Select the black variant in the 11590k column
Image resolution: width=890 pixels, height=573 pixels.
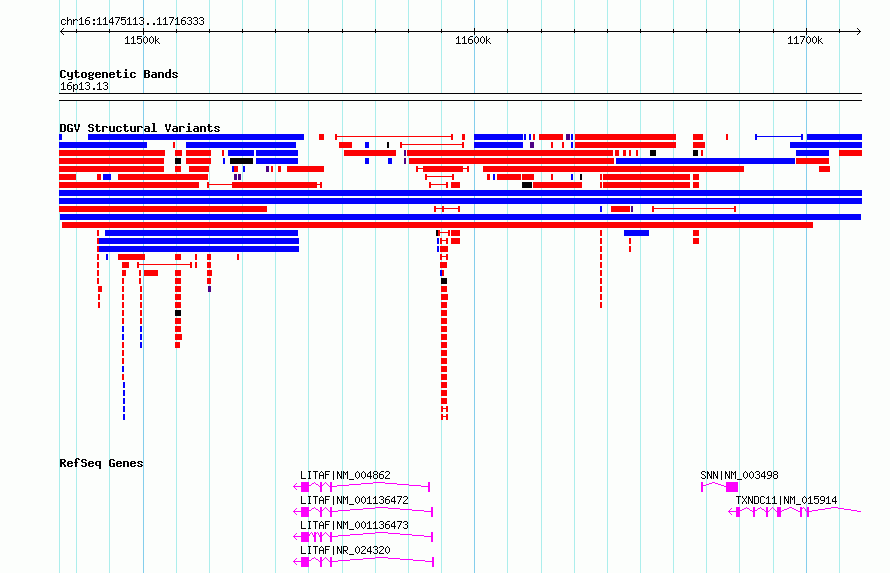[444, 281]
